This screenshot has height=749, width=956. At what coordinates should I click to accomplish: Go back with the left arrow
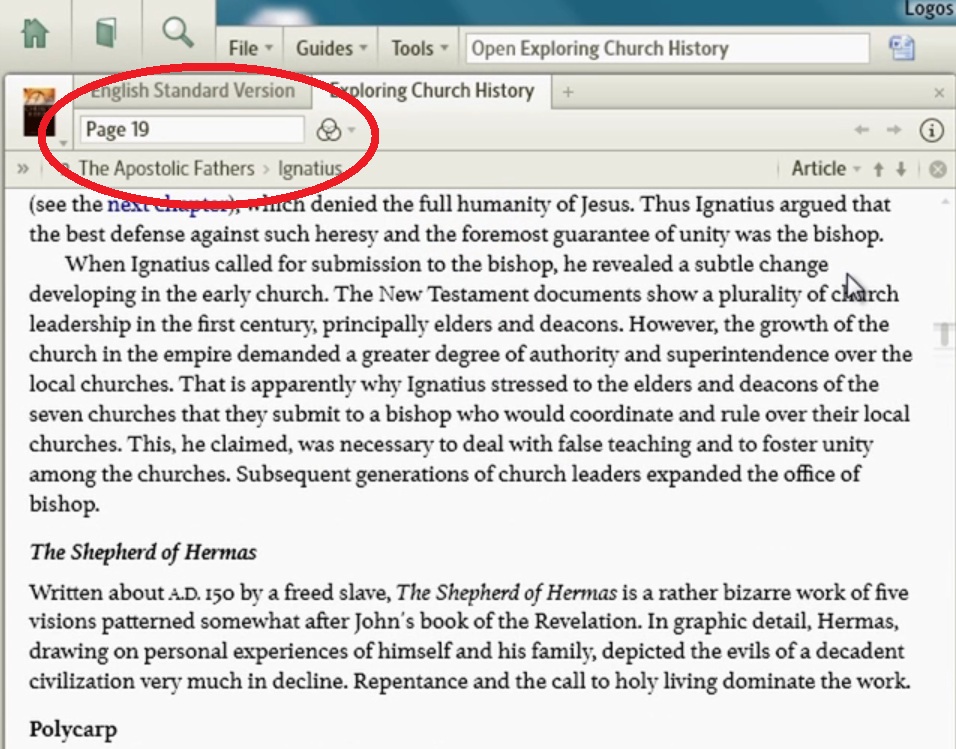coord(861,129)
